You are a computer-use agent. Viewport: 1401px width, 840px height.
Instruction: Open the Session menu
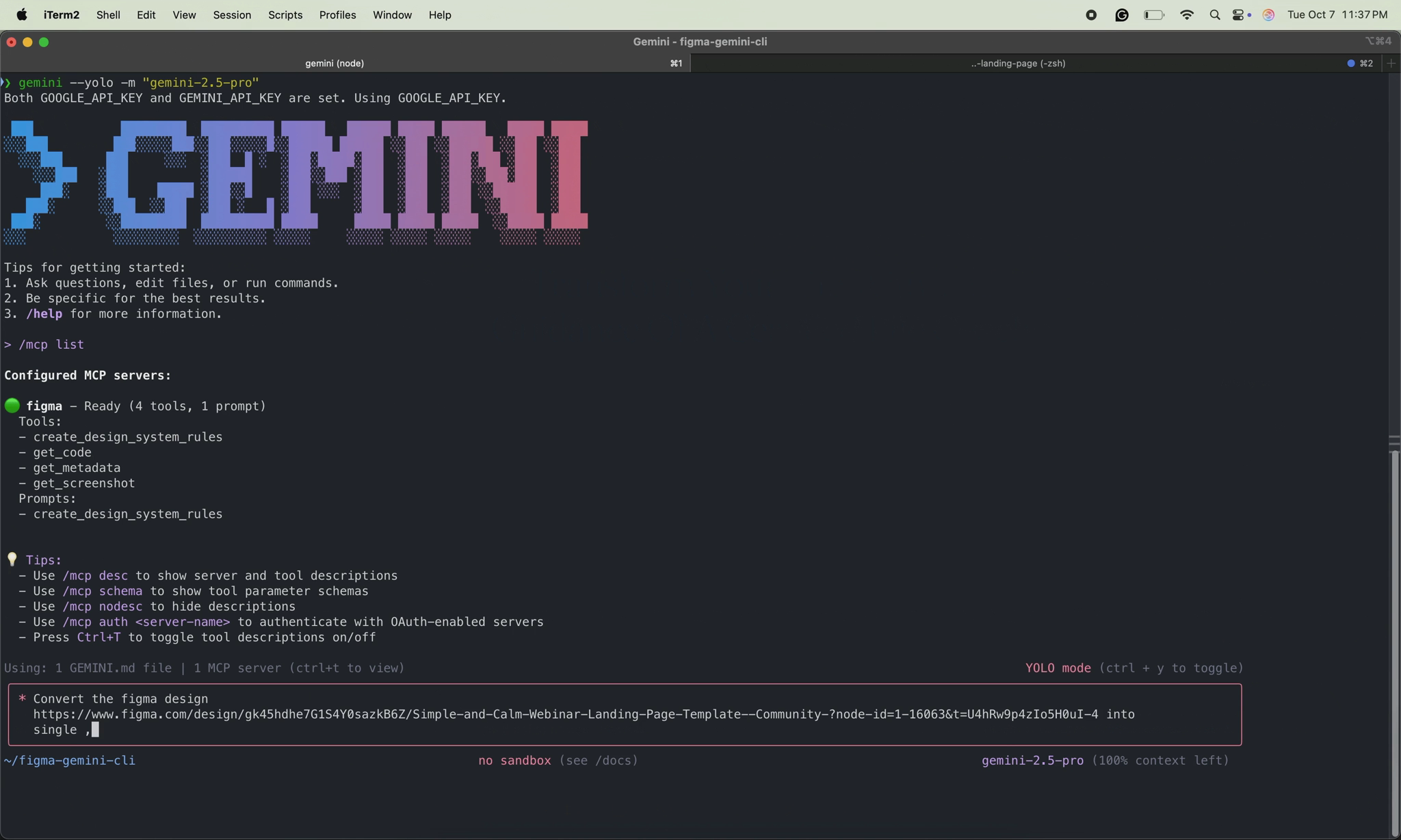[x=232, y=14]
